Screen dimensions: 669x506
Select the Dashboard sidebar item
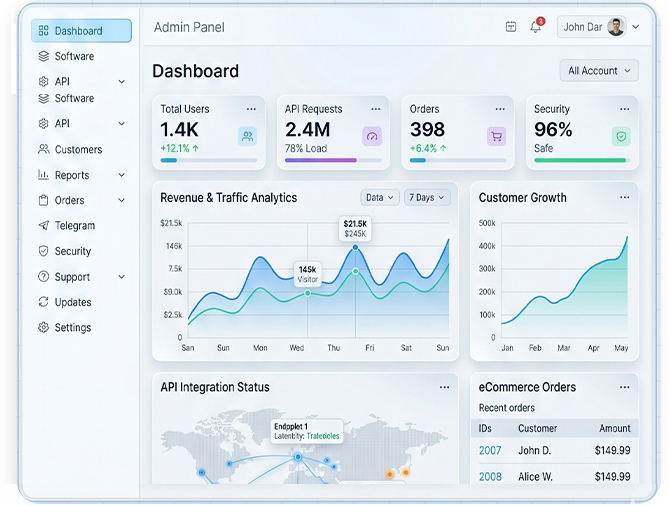pos(81,31)
